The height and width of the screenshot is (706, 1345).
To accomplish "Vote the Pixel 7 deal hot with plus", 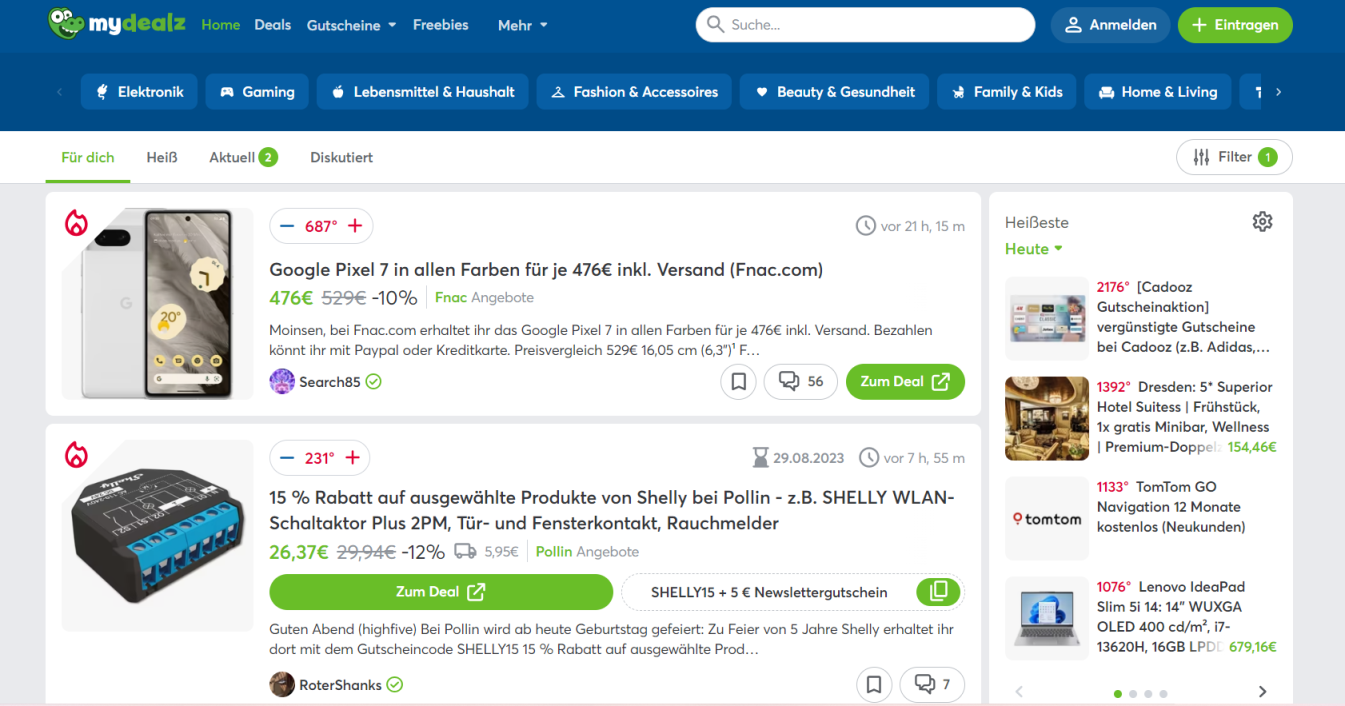I will click(355, 226).
